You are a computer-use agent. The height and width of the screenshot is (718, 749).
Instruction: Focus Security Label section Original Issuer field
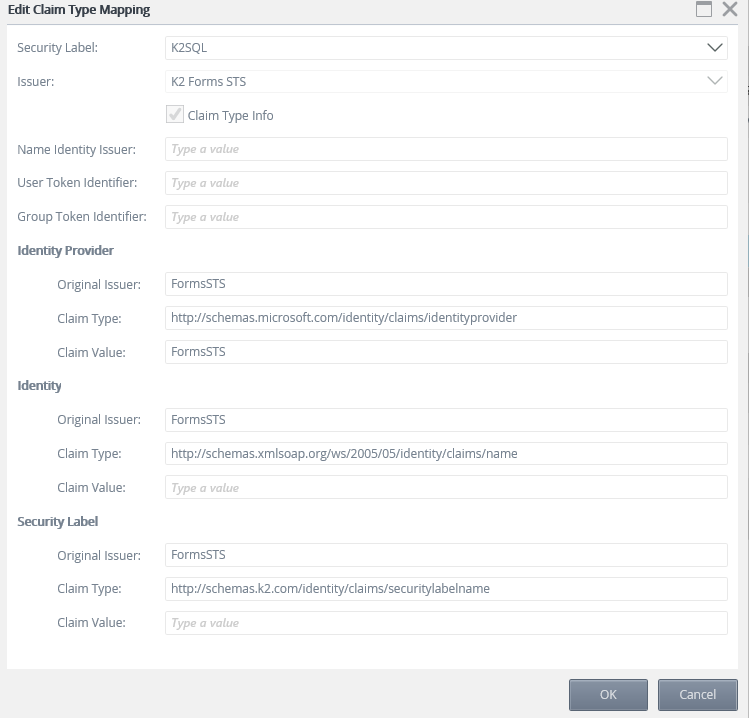(446, 555)
